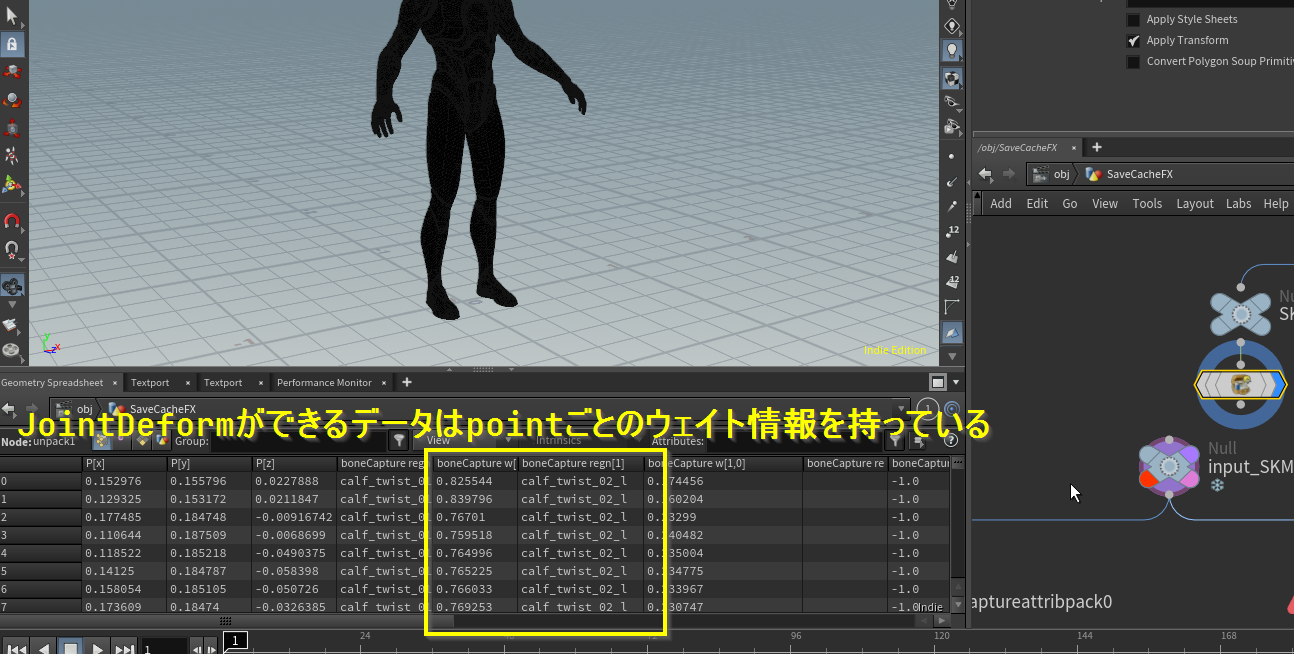The height and width of the screenshot is (654, 1294).
Task: Toggle the headlight bulb display option
Action: pos(951,50)
